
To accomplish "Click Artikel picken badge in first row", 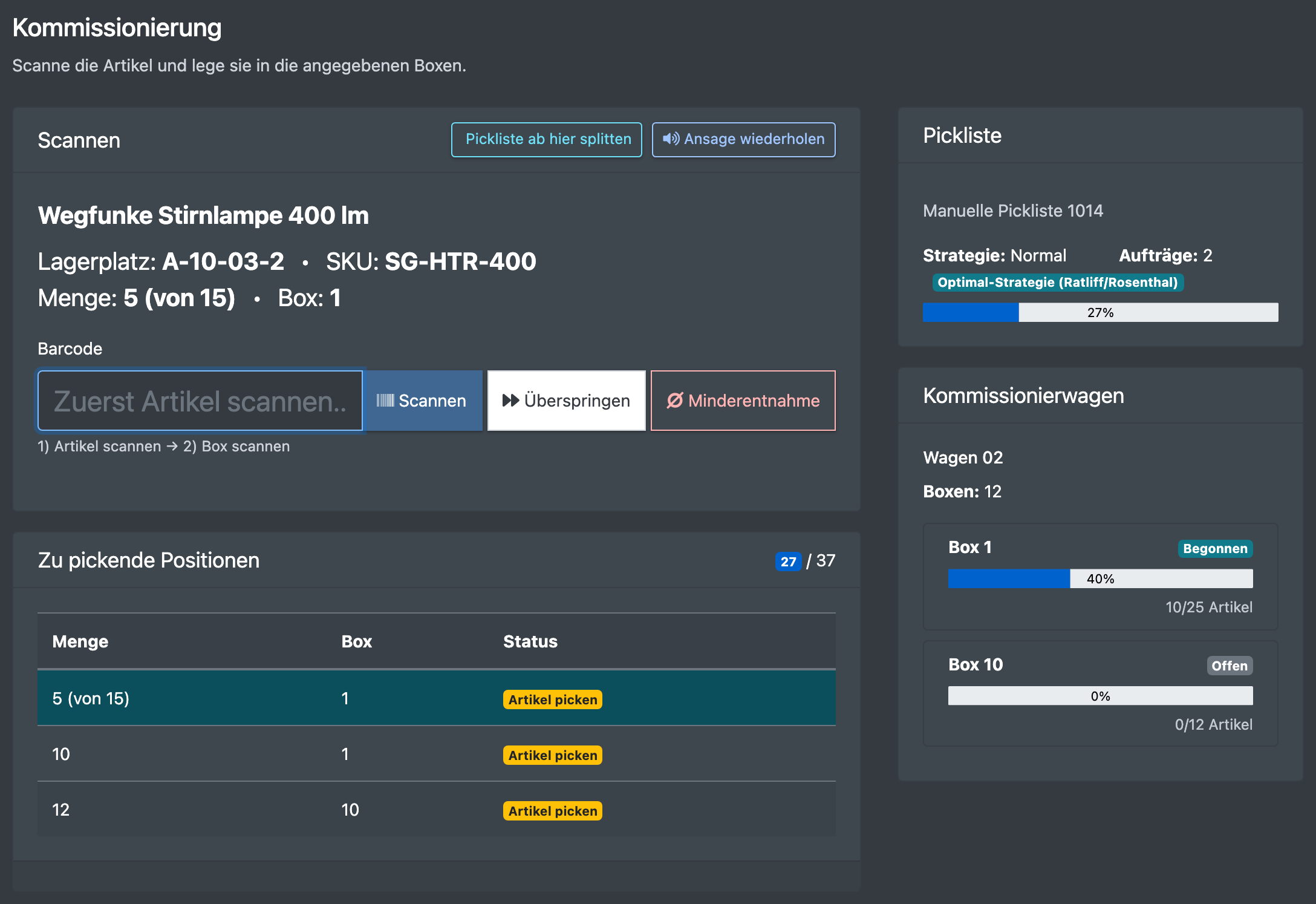I will 553,699.
